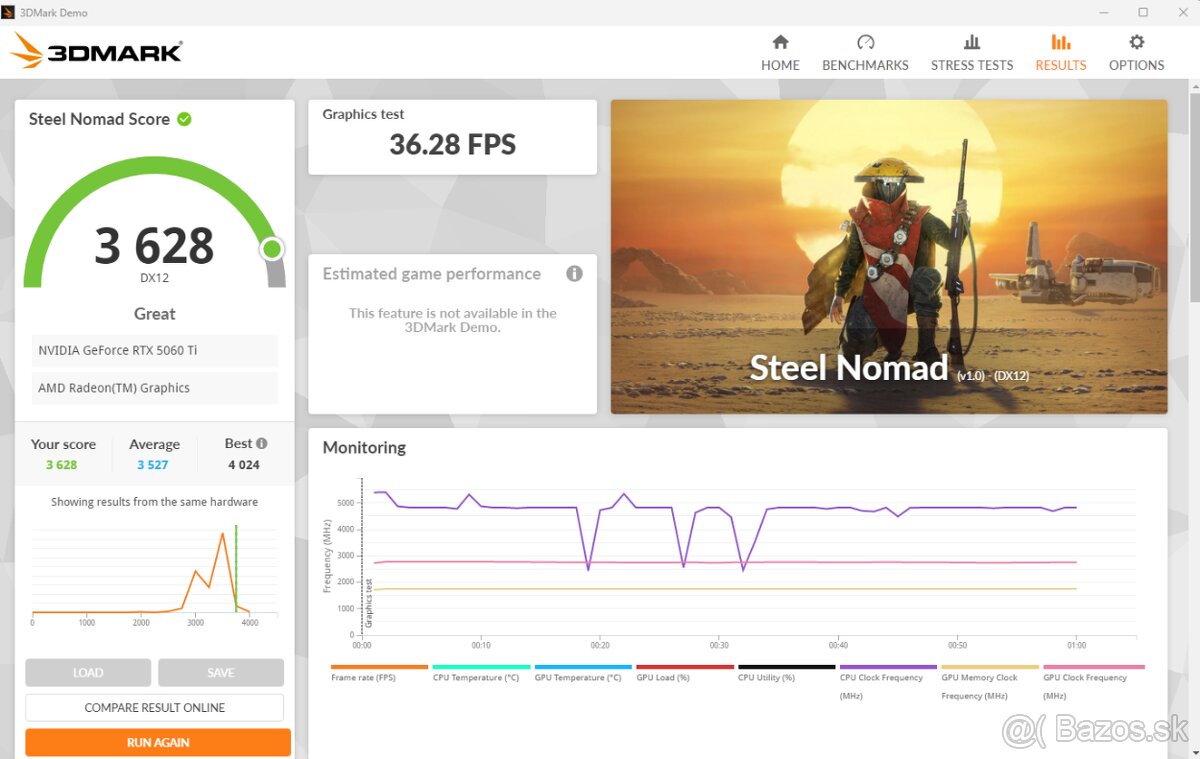The height and width of the screenshot is (759, 1200).
Task: Open the Home tab house icon
Action: click(x=780, y=42)
